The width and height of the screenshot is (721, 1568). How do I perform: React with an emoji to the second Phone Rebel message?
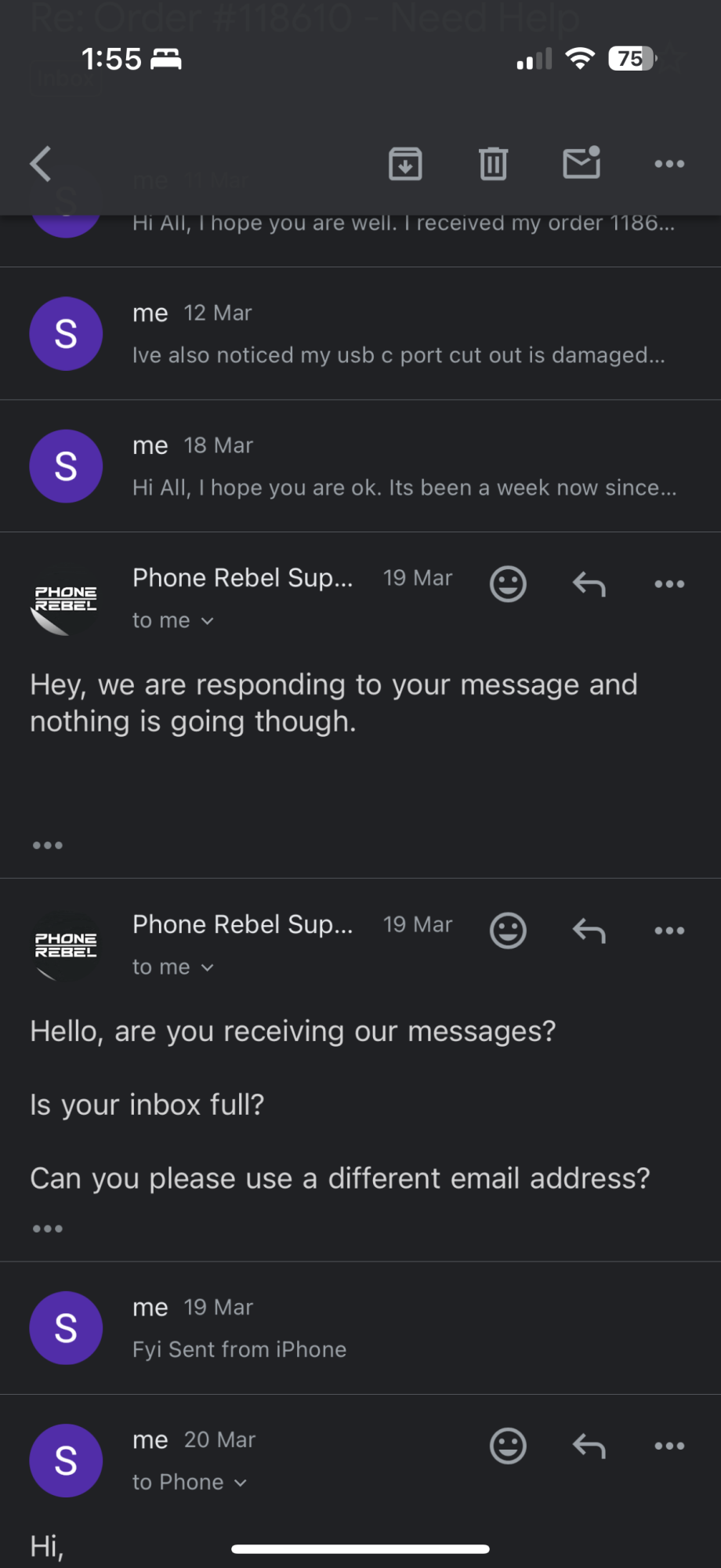(508, 931)
